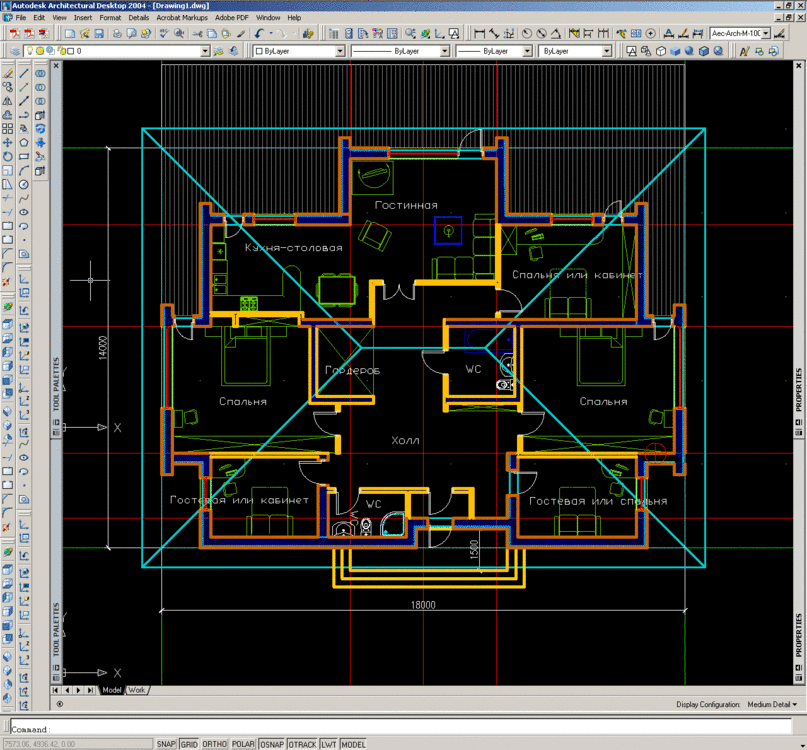Click the Undo icon on the Standard toolbar

257,35
